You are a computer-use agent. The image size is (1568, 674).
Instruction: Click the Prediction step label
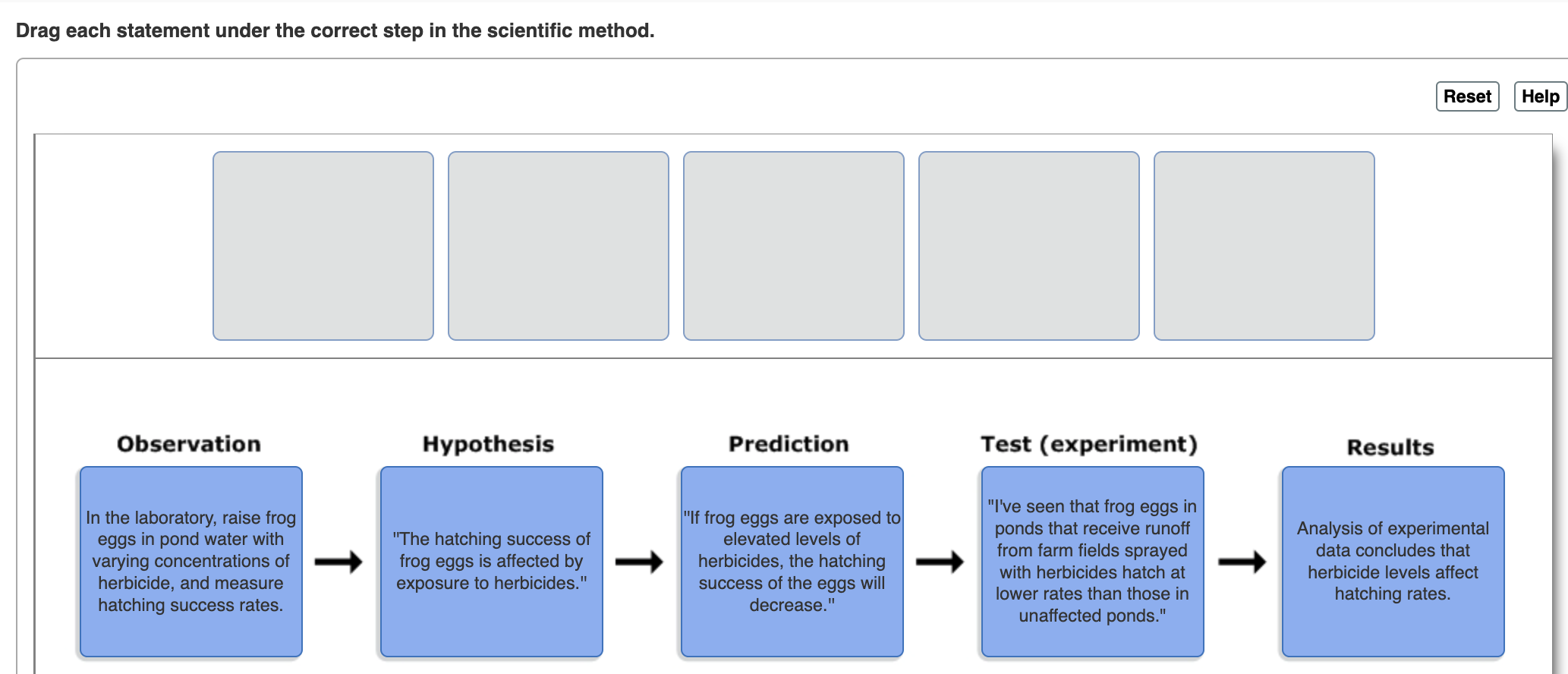pos(789,443)
